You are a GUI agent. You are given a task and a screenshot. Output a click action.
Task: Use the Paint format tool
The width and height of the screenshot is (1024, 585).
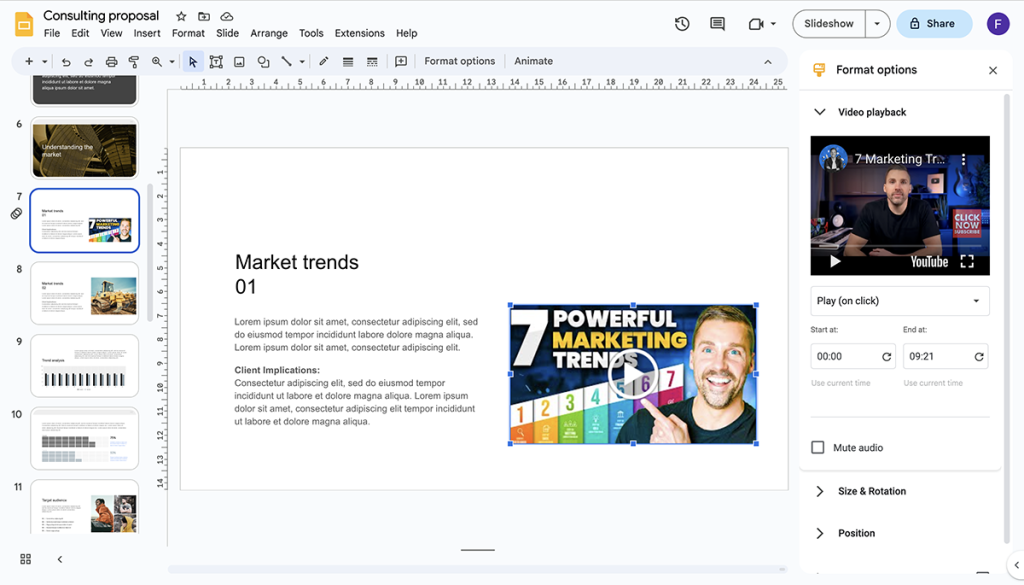pos(134,61)
